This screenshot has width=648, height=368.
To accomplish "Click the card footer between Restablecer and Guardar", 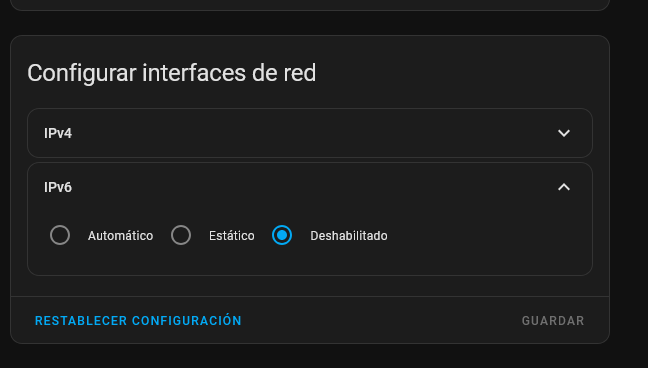I will pyautogui.click(x=380, y=320).
